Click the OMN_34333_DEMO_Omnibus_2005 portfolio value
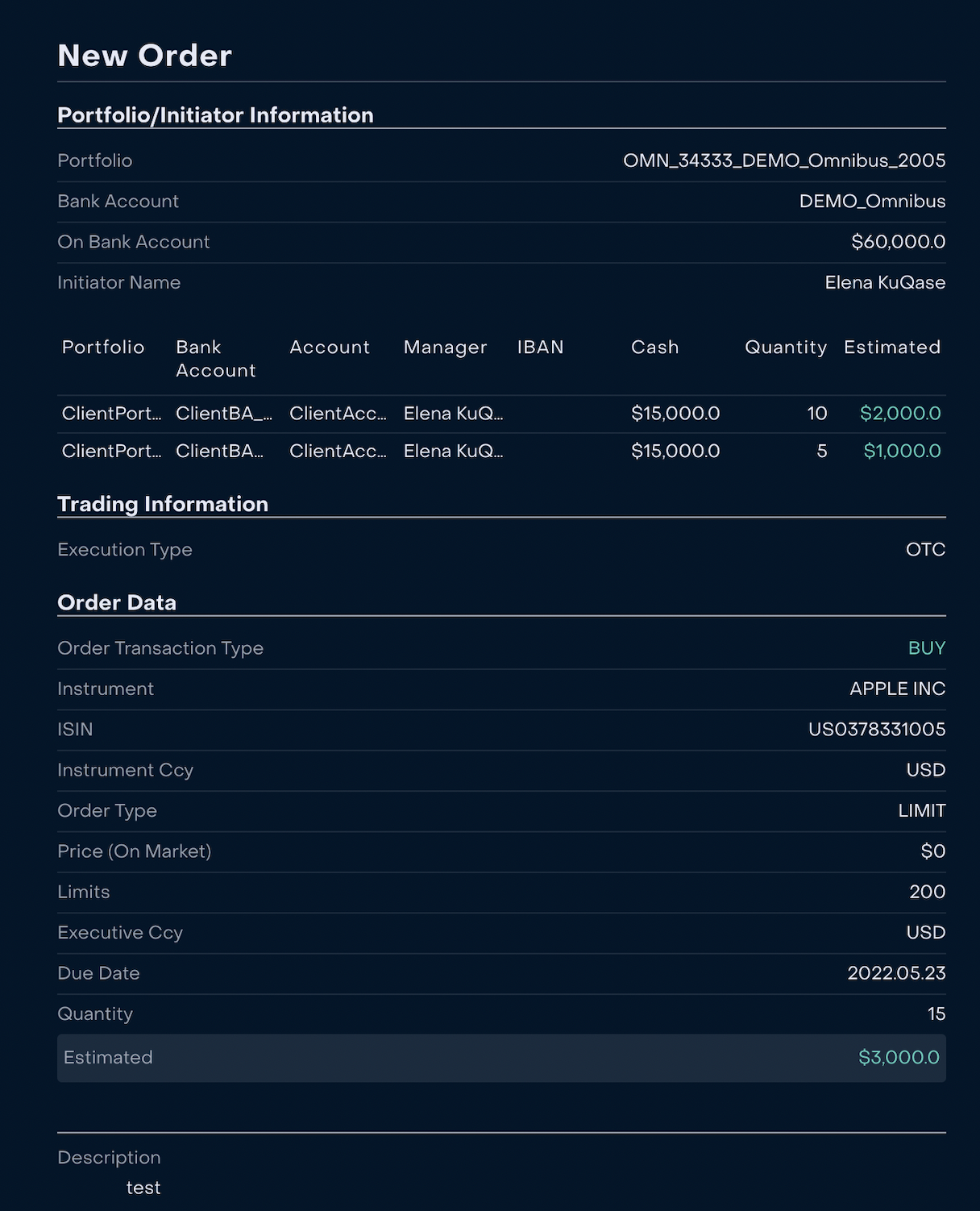Screen dimensions: 980x1211 click(783, 160)
